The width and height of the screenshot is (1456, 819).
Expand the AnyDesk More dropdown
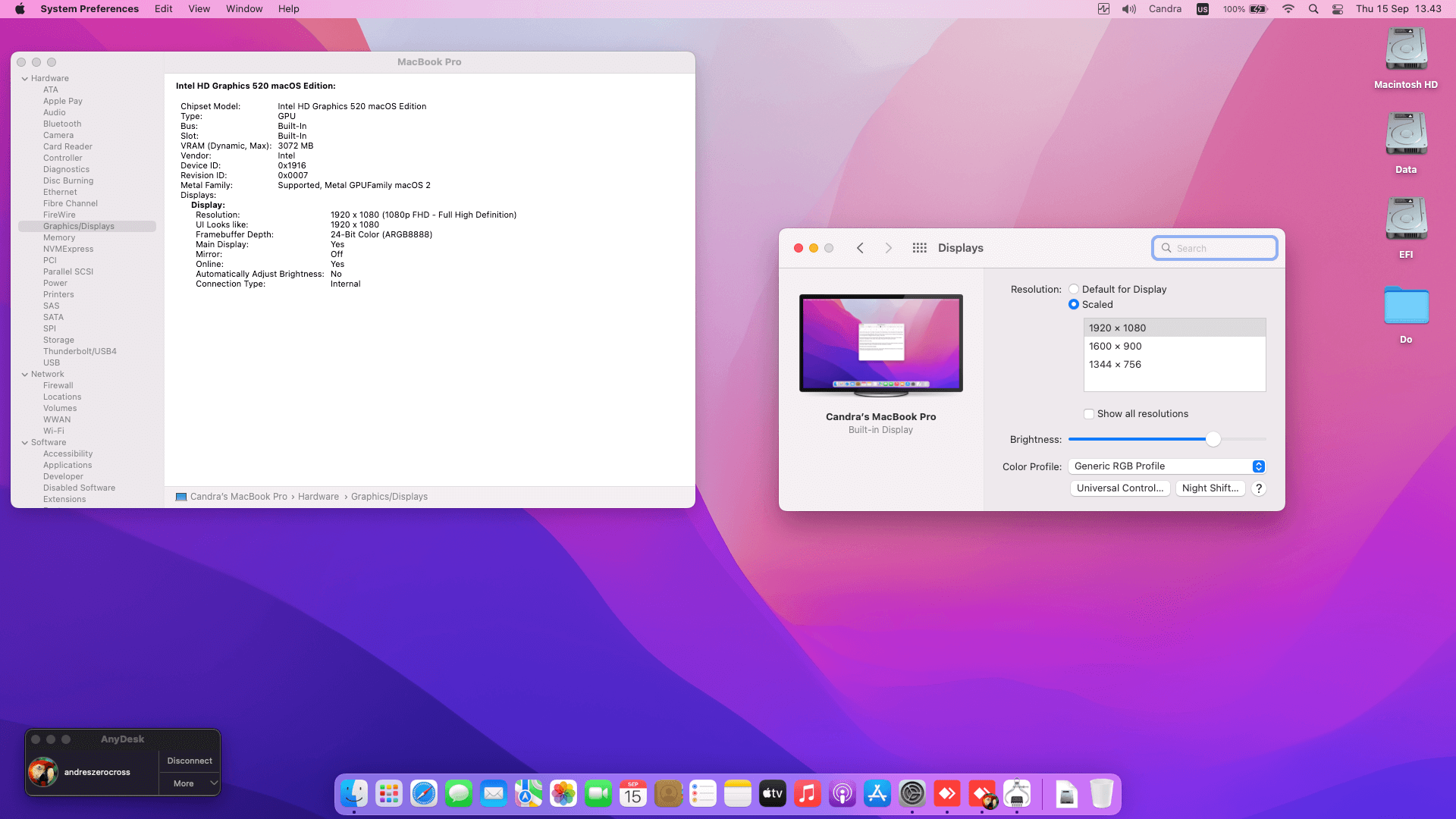[190, 783]
